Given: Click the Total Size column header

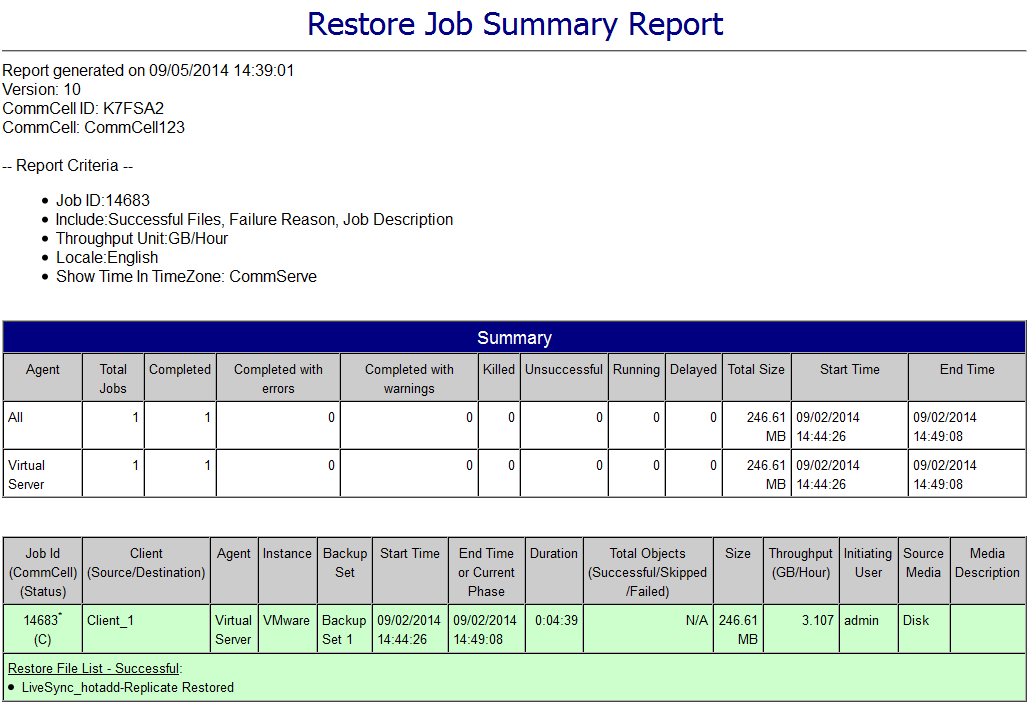Looking at the screenshot, I should 756,369.
